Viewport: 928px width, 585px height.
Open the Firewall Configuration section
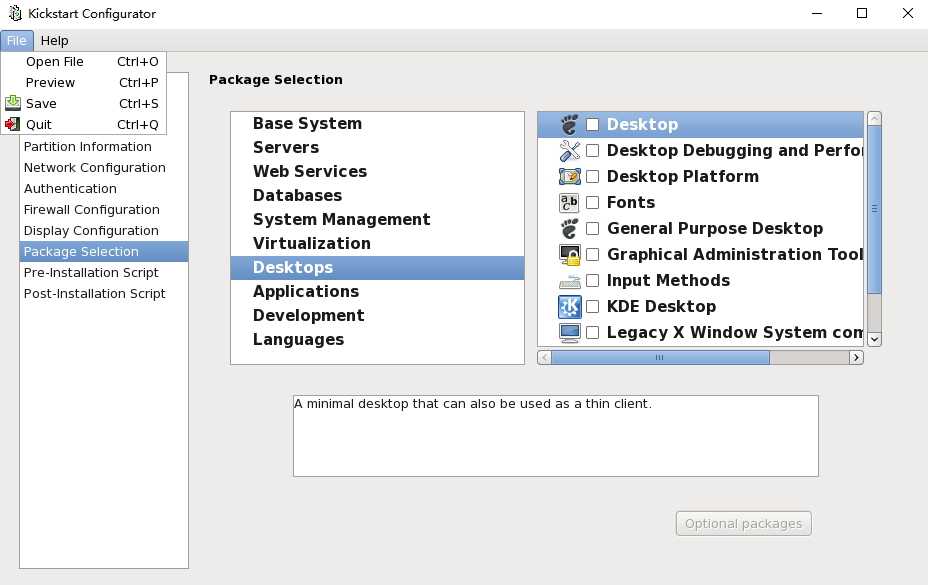coord(92,210)
